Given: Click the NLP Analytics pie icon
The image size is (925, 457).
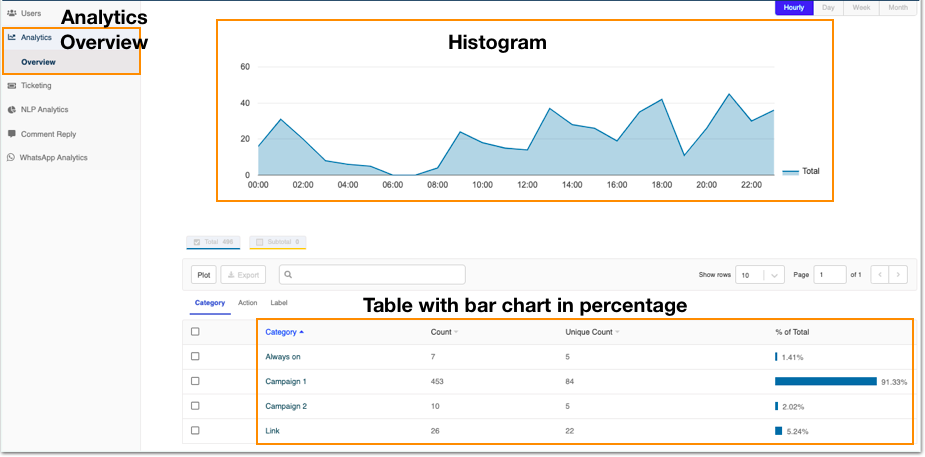Looking at the screenshot, I should (x=11, y=110).
